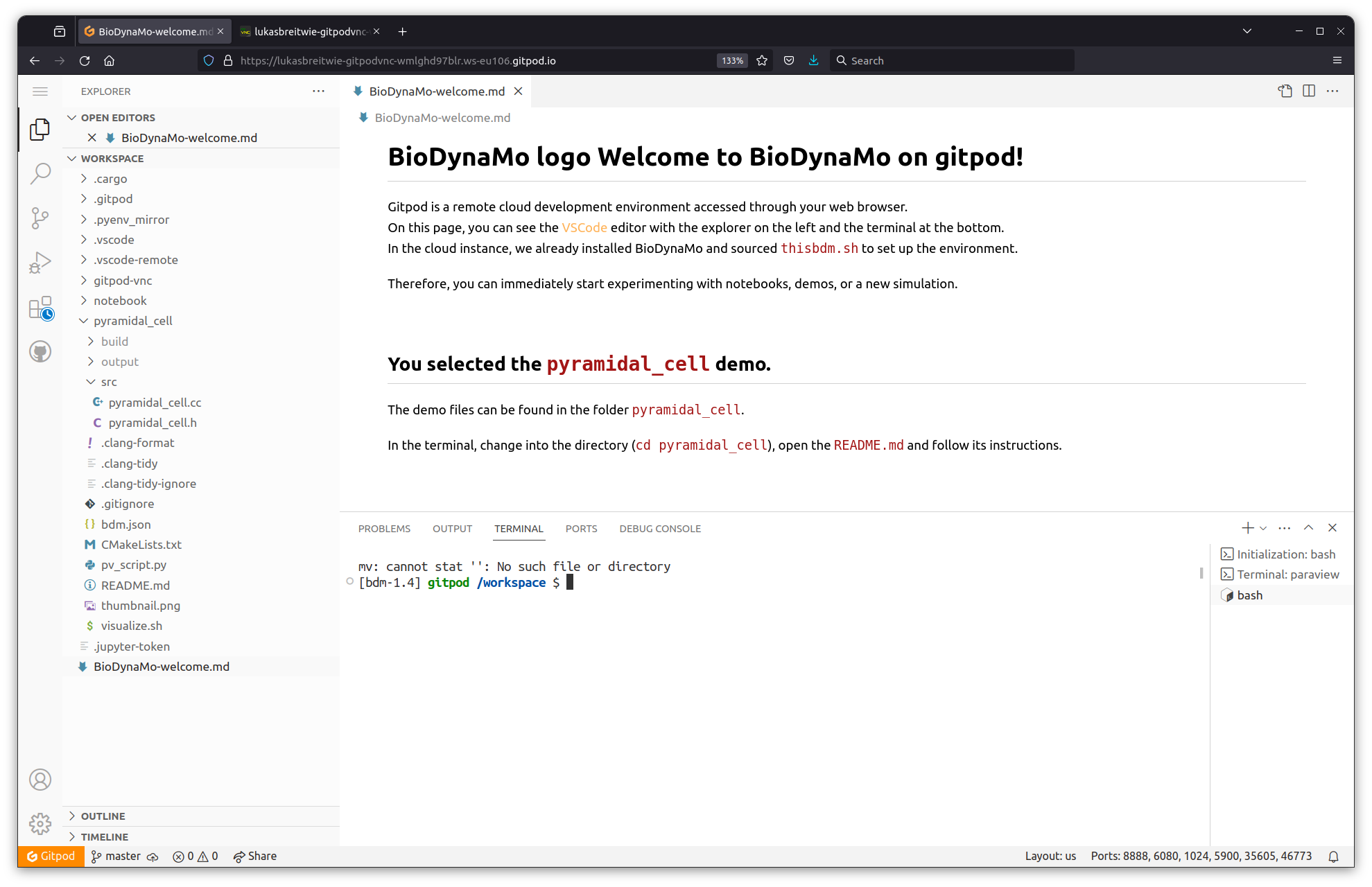Open the Search view in activity bar
The width and height of the screenshot is (1372, 887).
coord(40,173)
